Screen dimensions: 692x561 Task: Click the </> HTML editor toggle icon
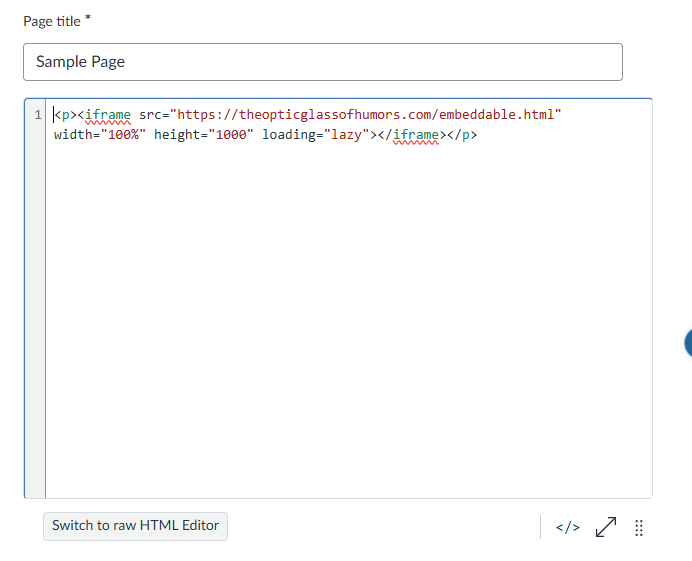tap(567, 528)
